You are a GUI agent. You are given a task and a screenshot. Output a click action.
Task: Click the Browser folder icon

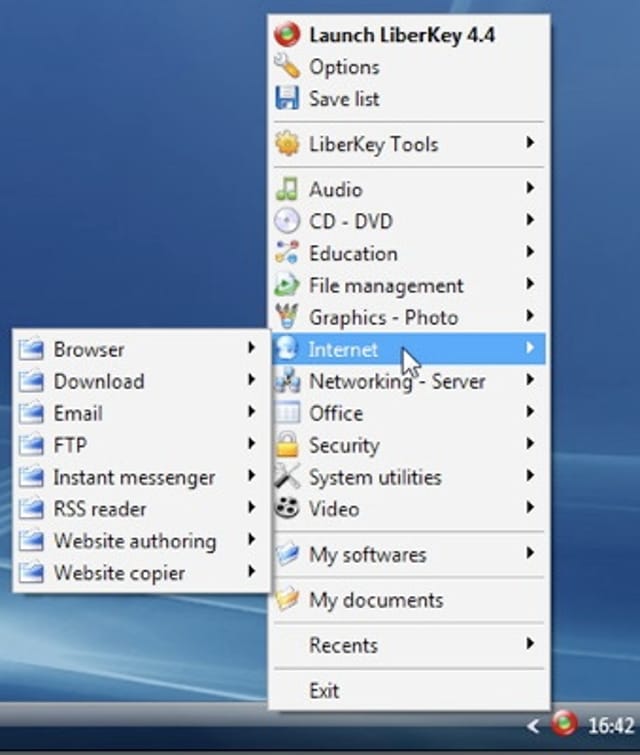tap(31, 349)
